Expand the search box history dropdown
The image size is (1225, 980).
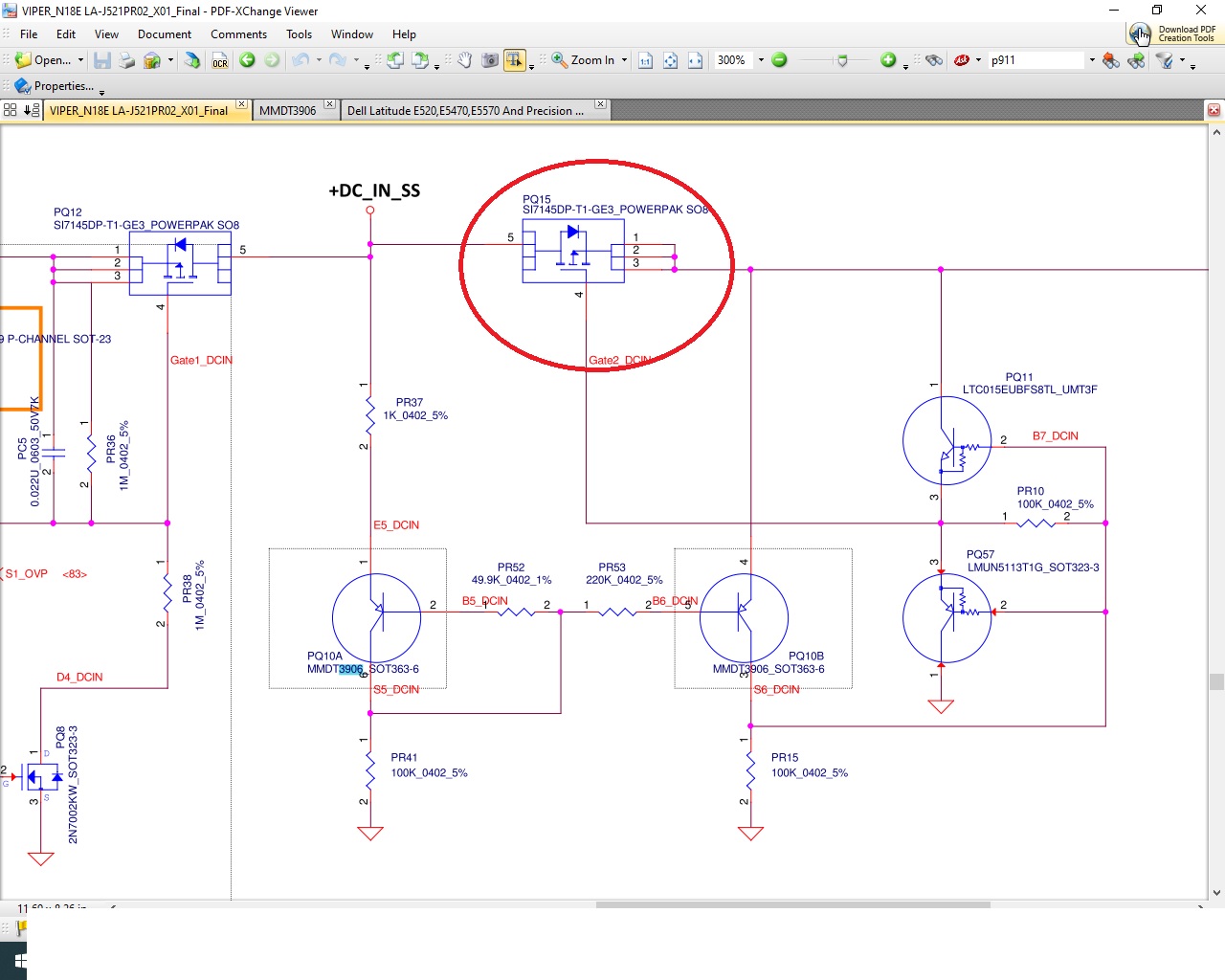(x=1092, y=60)
